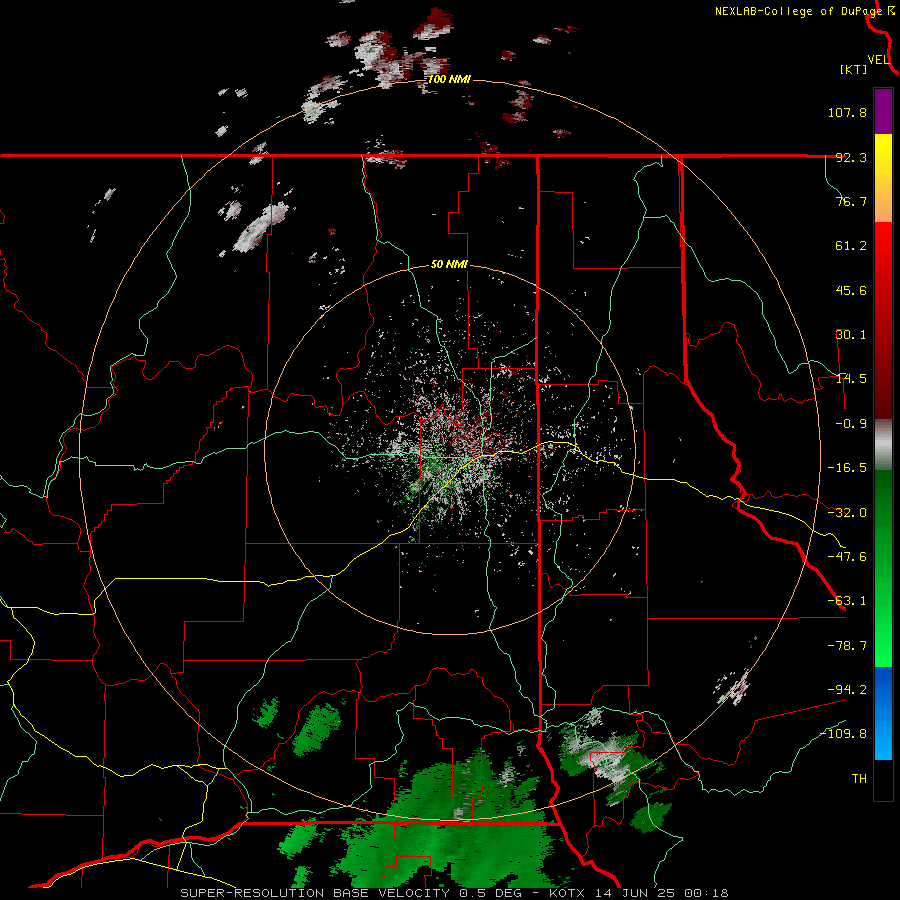Pick the red segment of the color bar
Viewport: 900px width, 900px height.
(883, 320)
